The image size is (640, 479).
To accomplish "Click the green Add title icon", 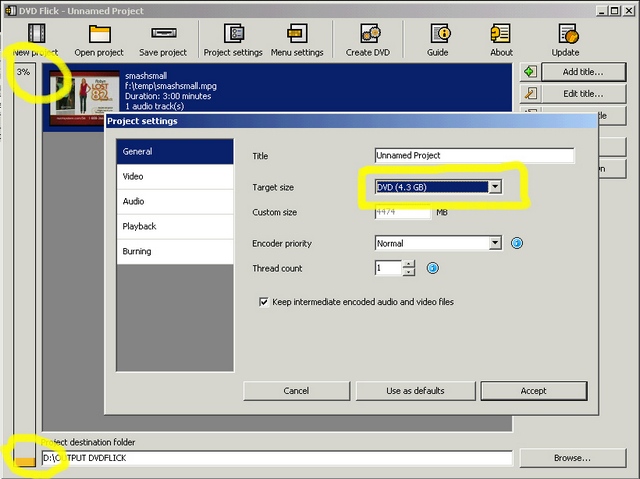I will 530,72.
